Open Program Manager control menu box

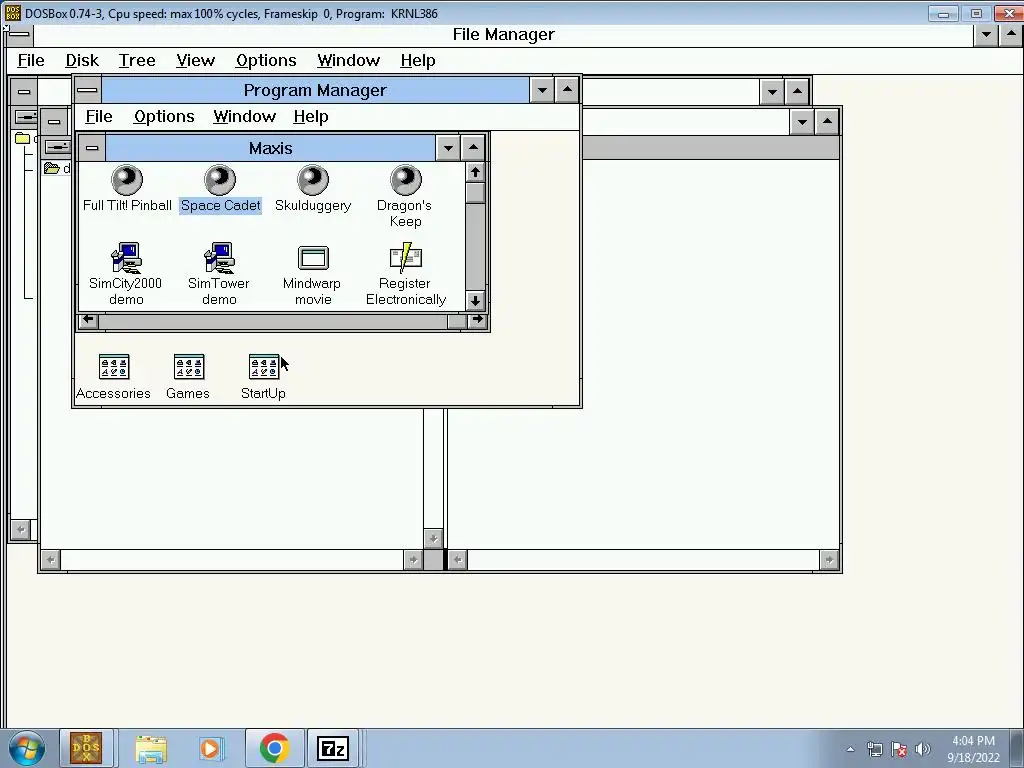(x=88, y=90)
